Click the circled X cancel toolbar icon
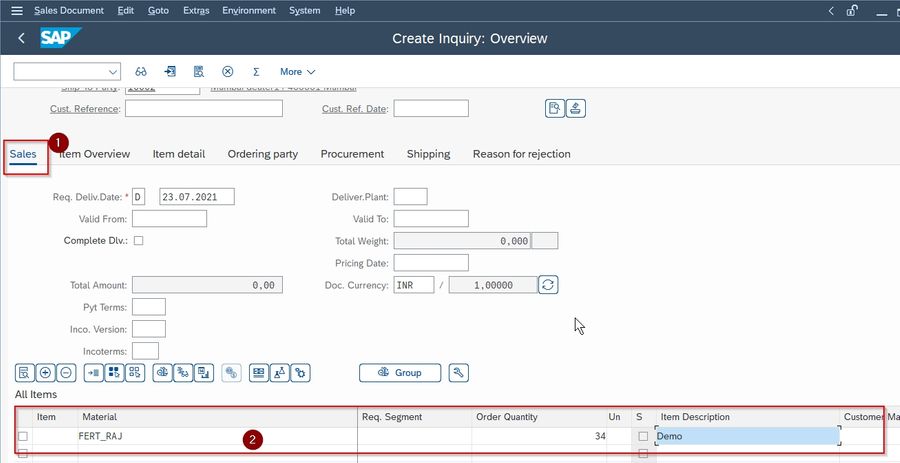This screenshot has height=463, width=900. tap(228, 72)
